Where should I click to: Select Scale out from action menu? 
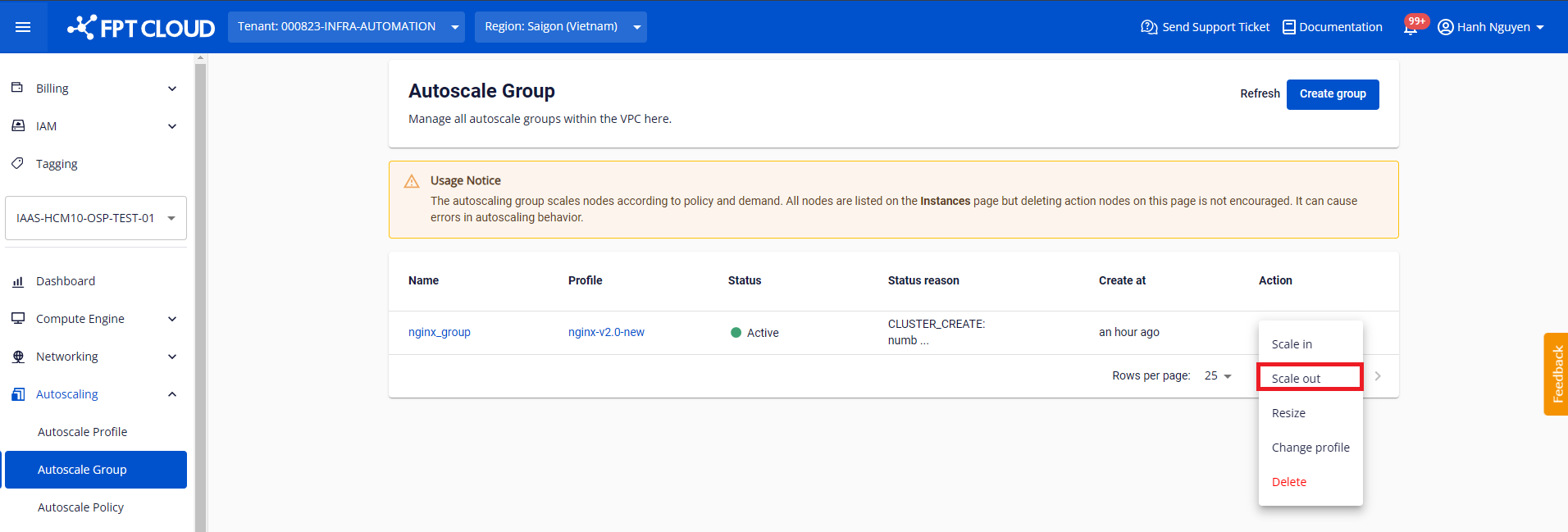1310,378
